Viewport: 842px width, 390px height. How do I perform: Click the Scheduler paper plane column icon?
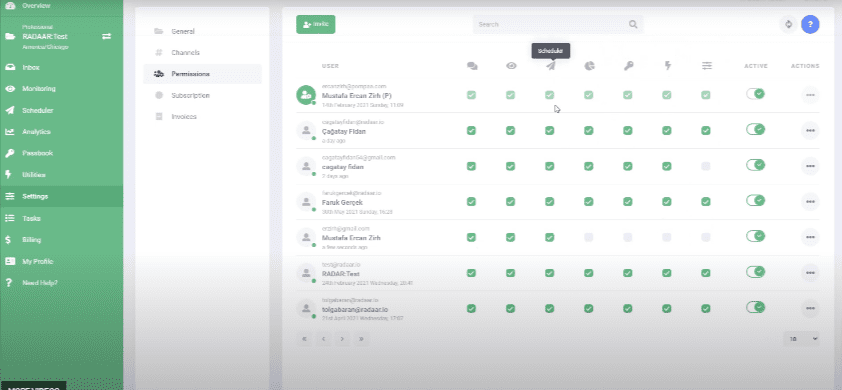(551, 66)
